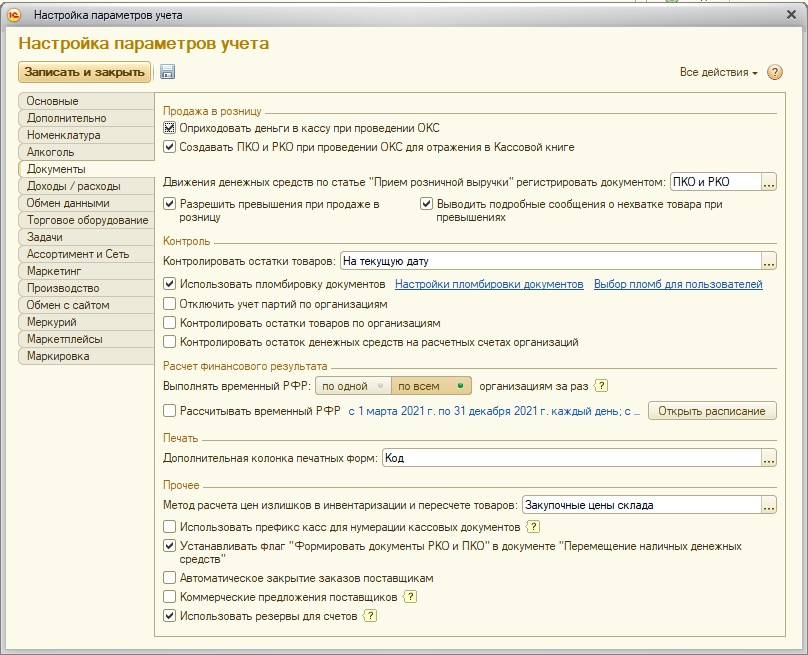Select the 'по одной' РФФ option
Screen dimensions: 808x655
tap(354, 386)
